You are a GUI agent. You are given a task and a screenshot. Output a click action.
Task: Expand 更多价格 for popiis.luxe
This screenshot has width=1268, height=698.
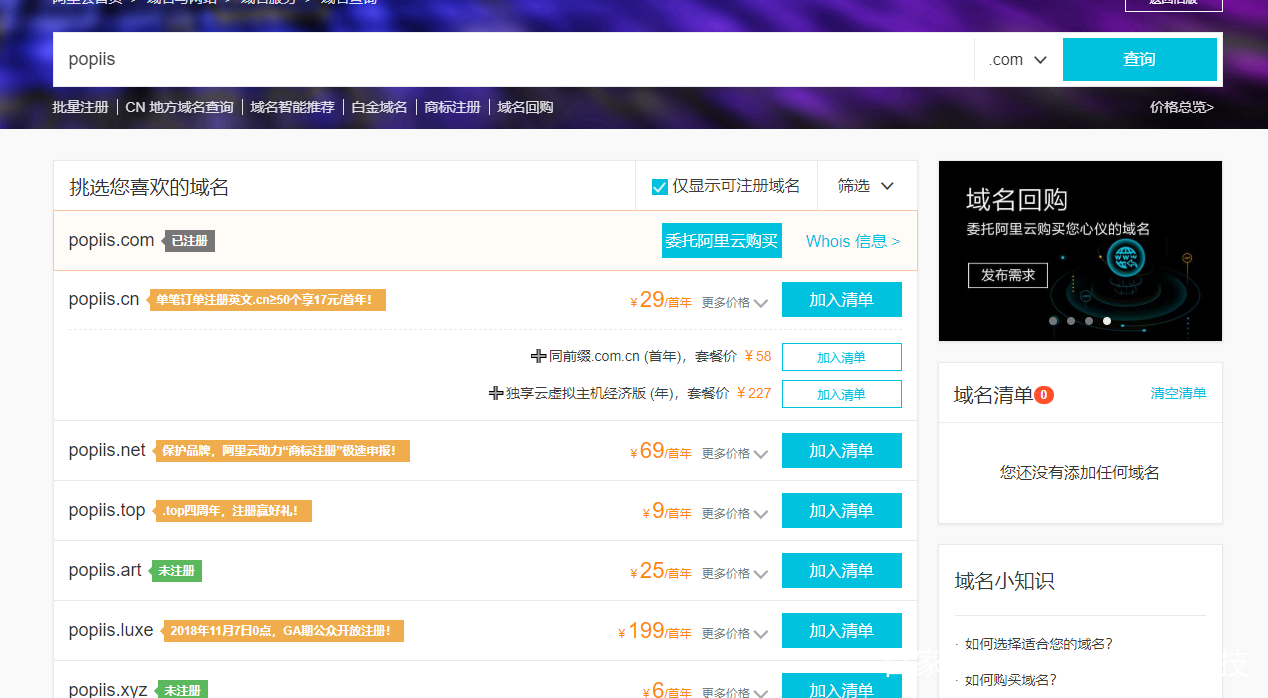coord(734,633)
